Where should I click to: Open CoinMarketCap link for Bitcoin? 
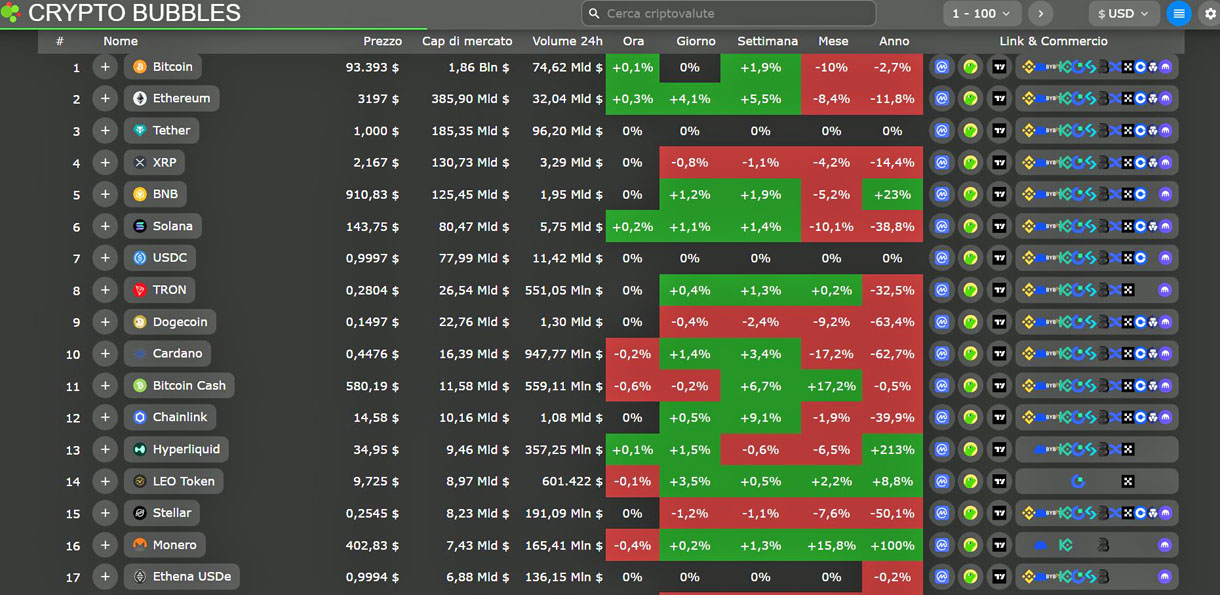click(x=941, y=67)
